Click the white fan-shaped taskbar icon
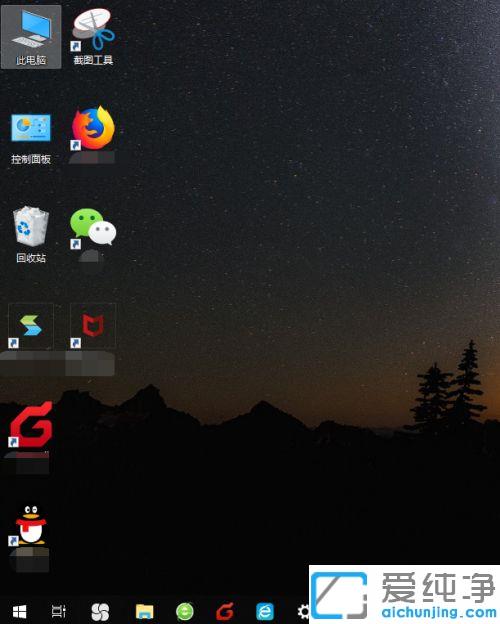The height and width of the screenshot is (624, 500). 100,612
